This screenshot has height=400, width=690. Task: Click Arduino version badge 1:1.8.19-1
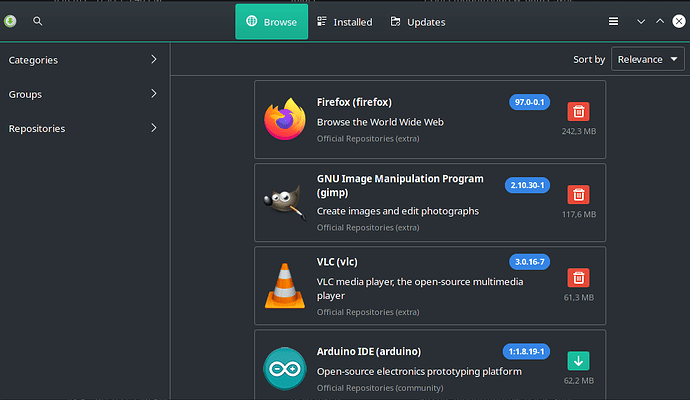526,352
